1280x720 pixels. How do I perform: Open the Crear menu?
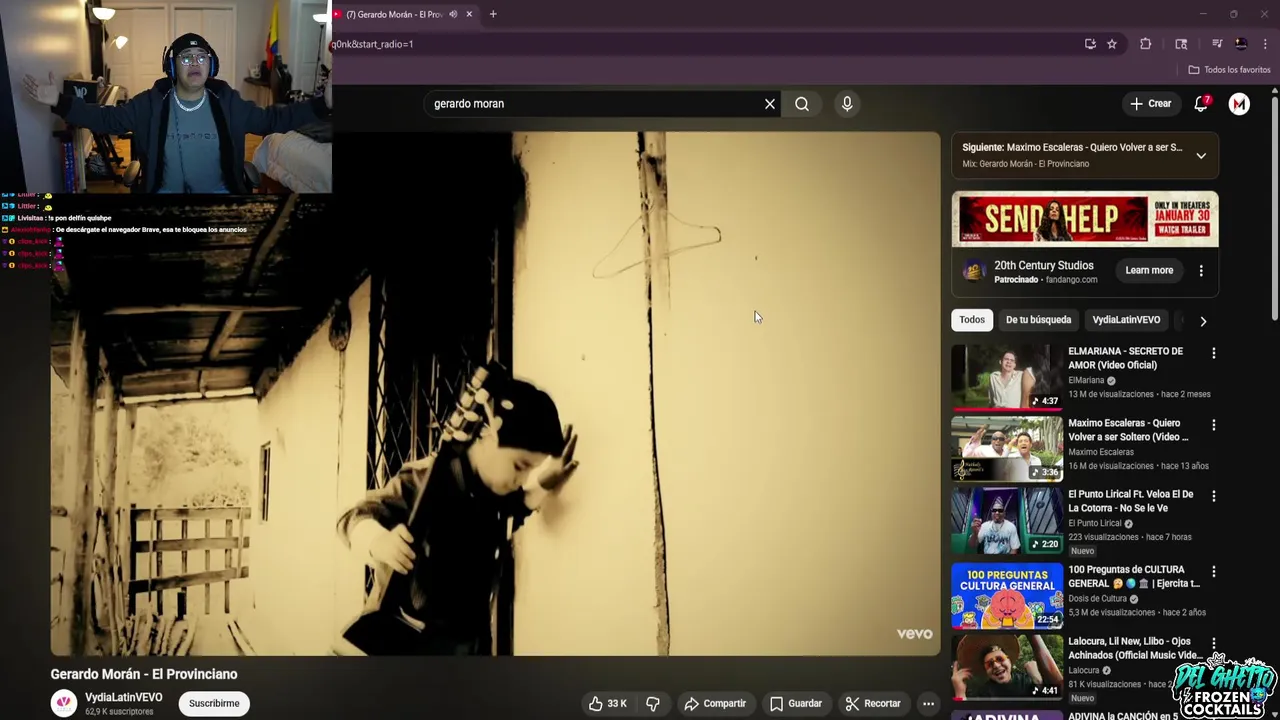coord(1150,104)
